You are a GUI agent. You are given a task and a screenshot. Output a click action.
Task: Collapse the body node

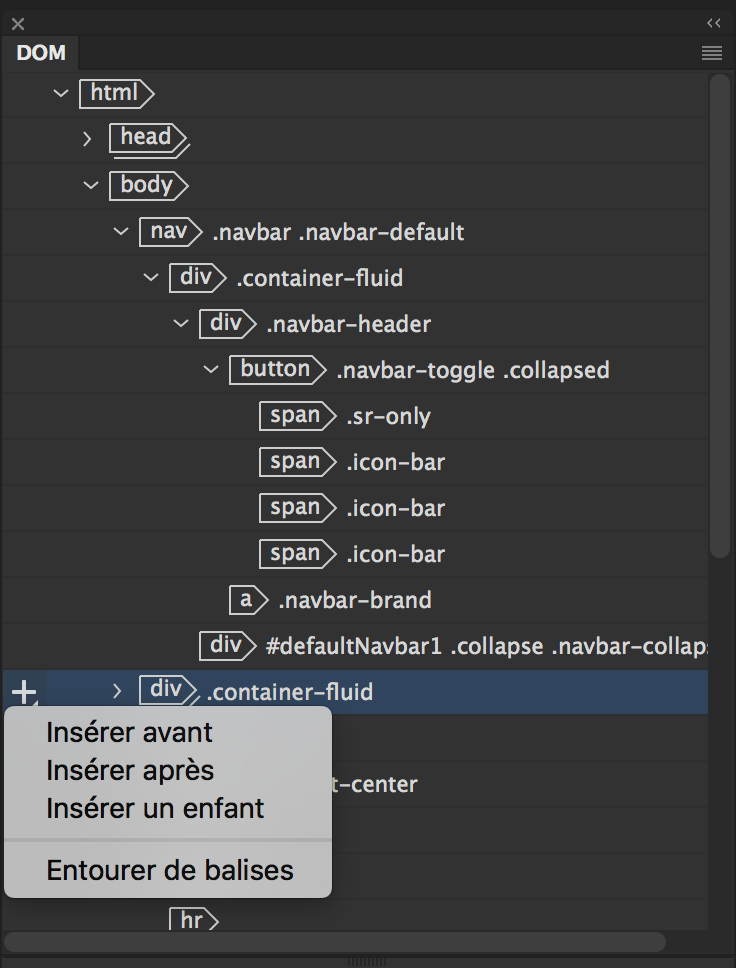(x=91, y=185)
